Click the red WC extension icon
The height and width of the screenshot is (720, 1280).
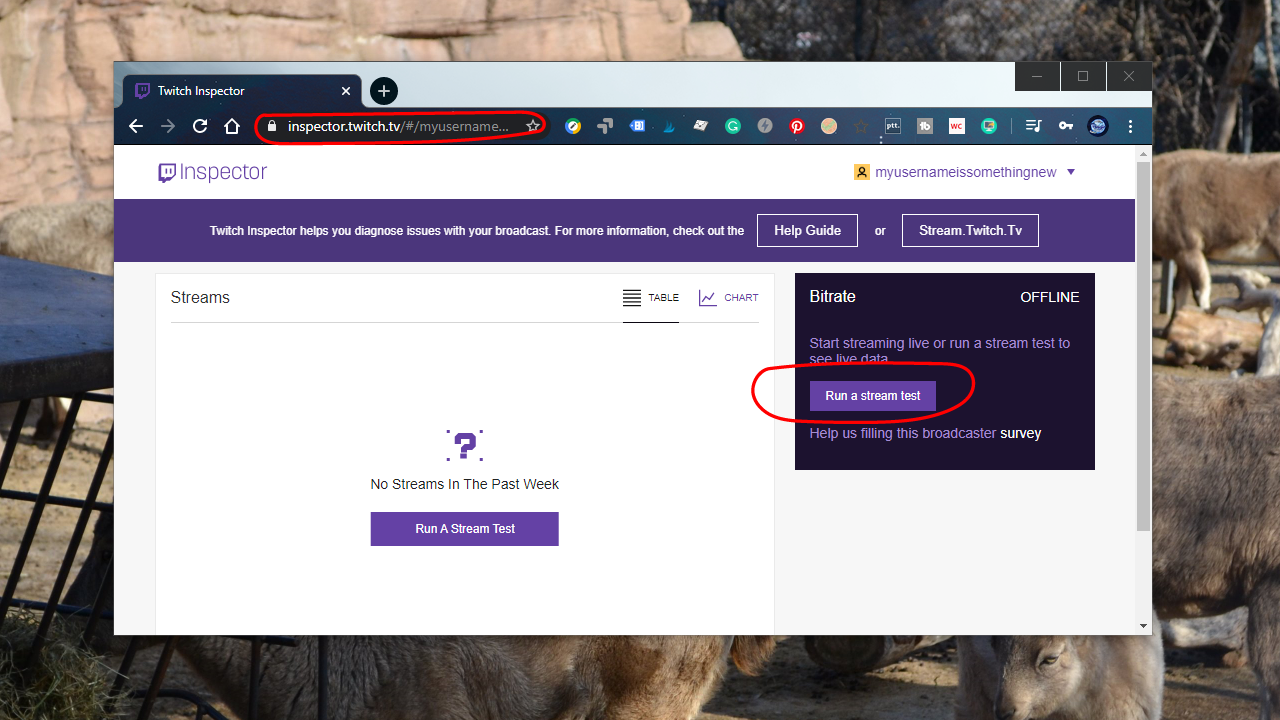pyautogui.click(x=957, y=126)
